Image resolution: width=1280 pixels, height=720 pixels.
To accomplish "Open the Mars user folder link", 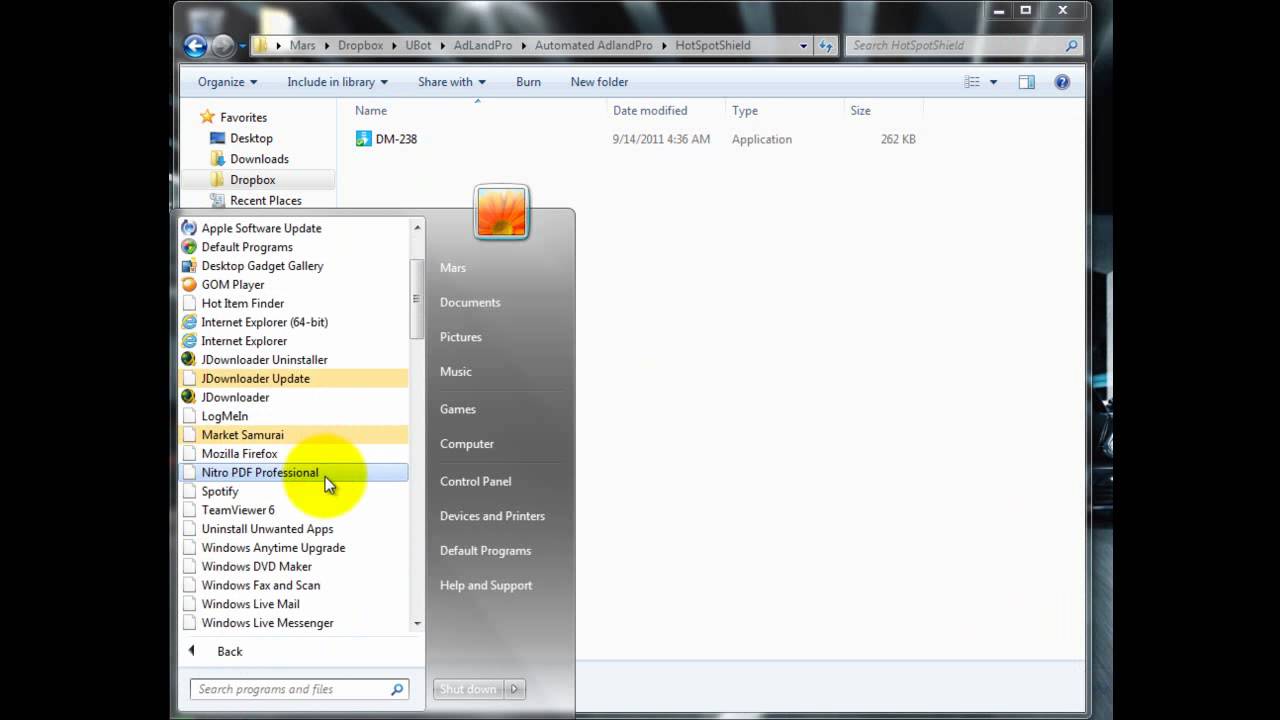I will coord(453,267).
